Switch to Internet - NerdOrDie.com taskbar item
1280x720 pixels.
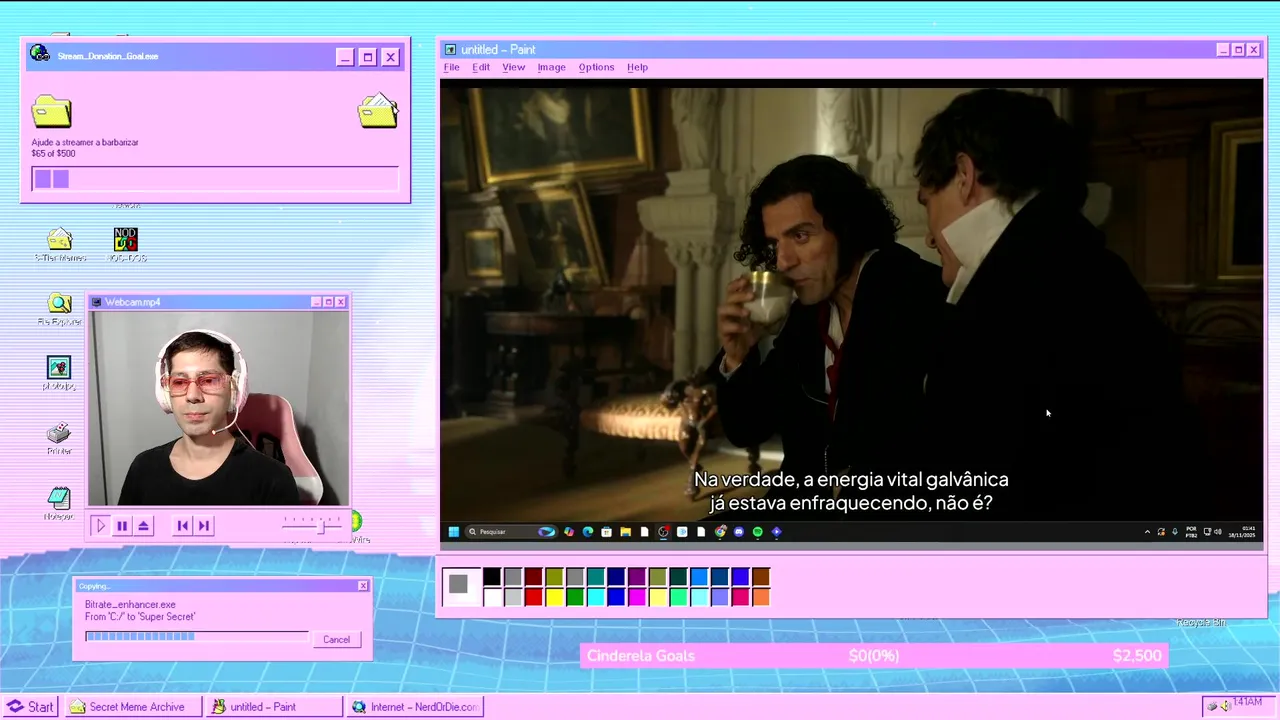[414, 706]
